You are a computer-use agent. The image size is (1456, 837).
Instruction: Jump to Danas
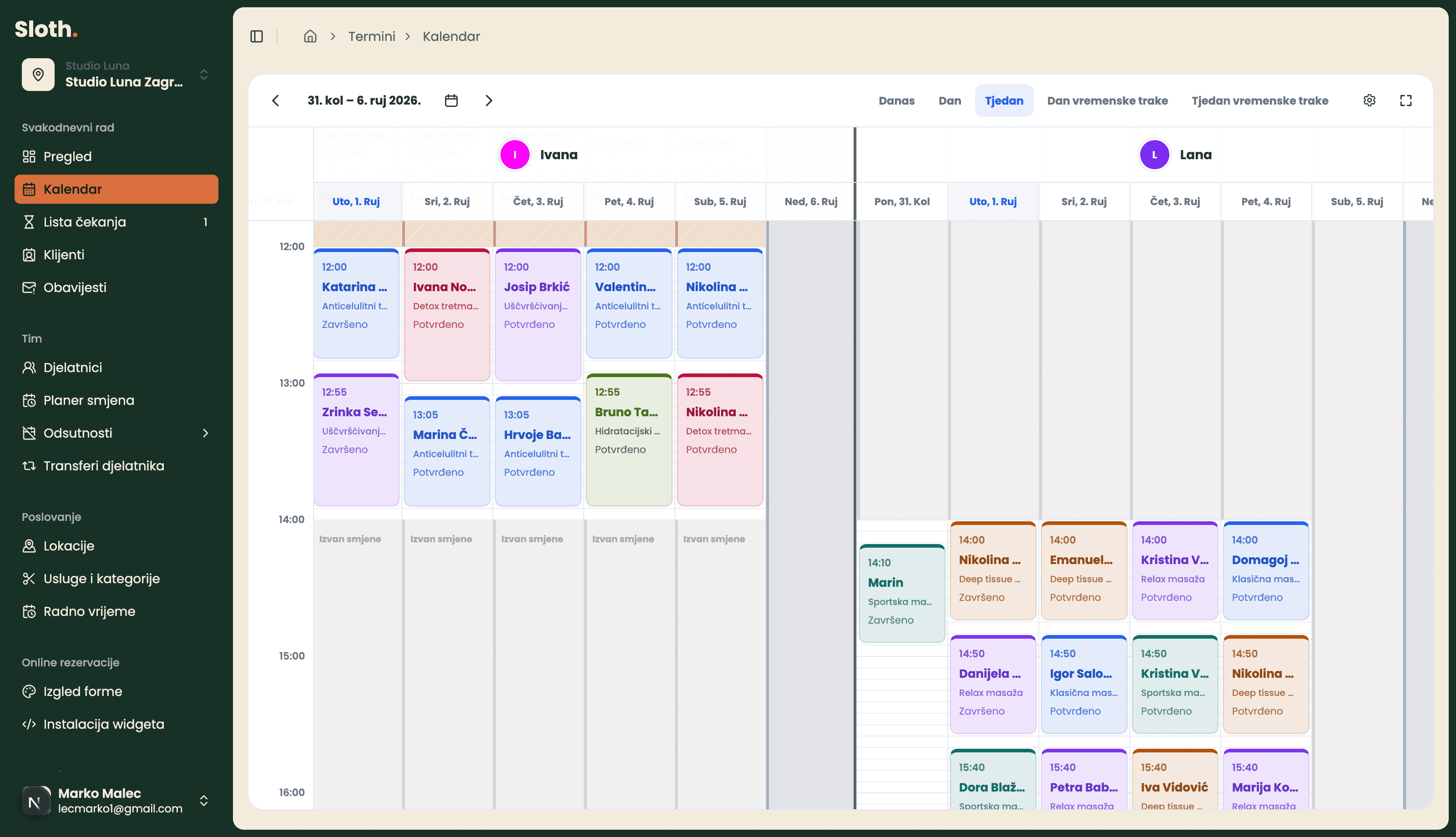pos(896,101)
